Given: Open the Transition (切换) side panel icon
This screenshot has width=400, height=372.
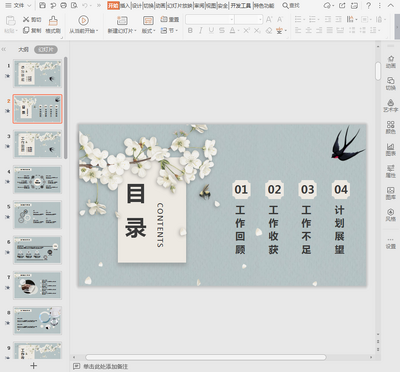Looking at the screenshot, I should click(x=391, y=81).
